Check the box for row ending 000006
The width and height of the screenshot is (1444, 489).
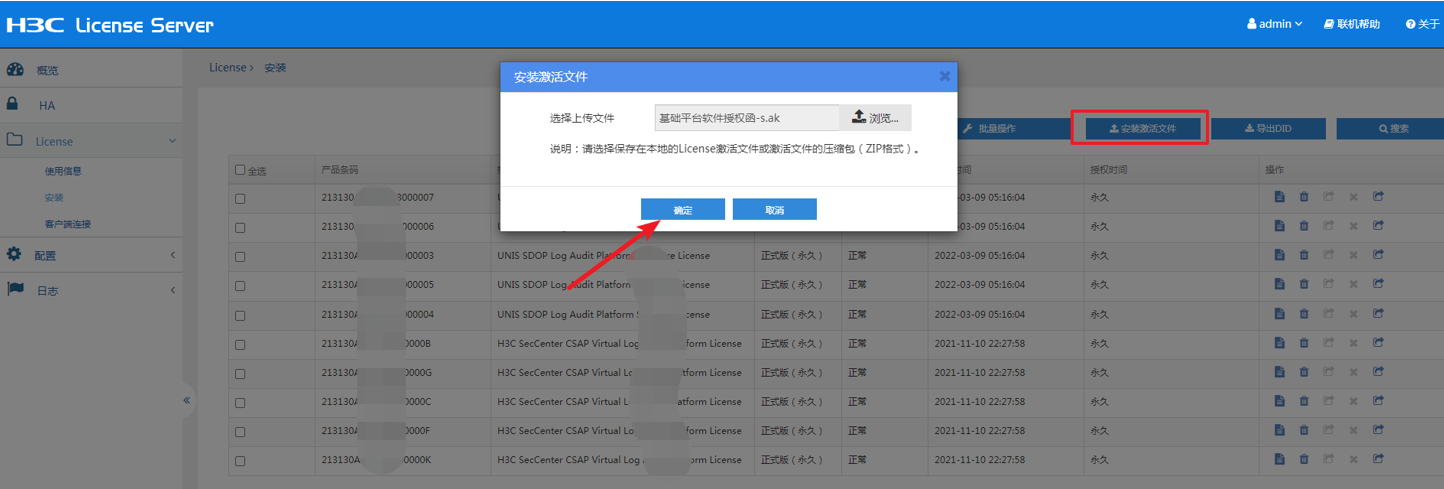pos(240,228)
